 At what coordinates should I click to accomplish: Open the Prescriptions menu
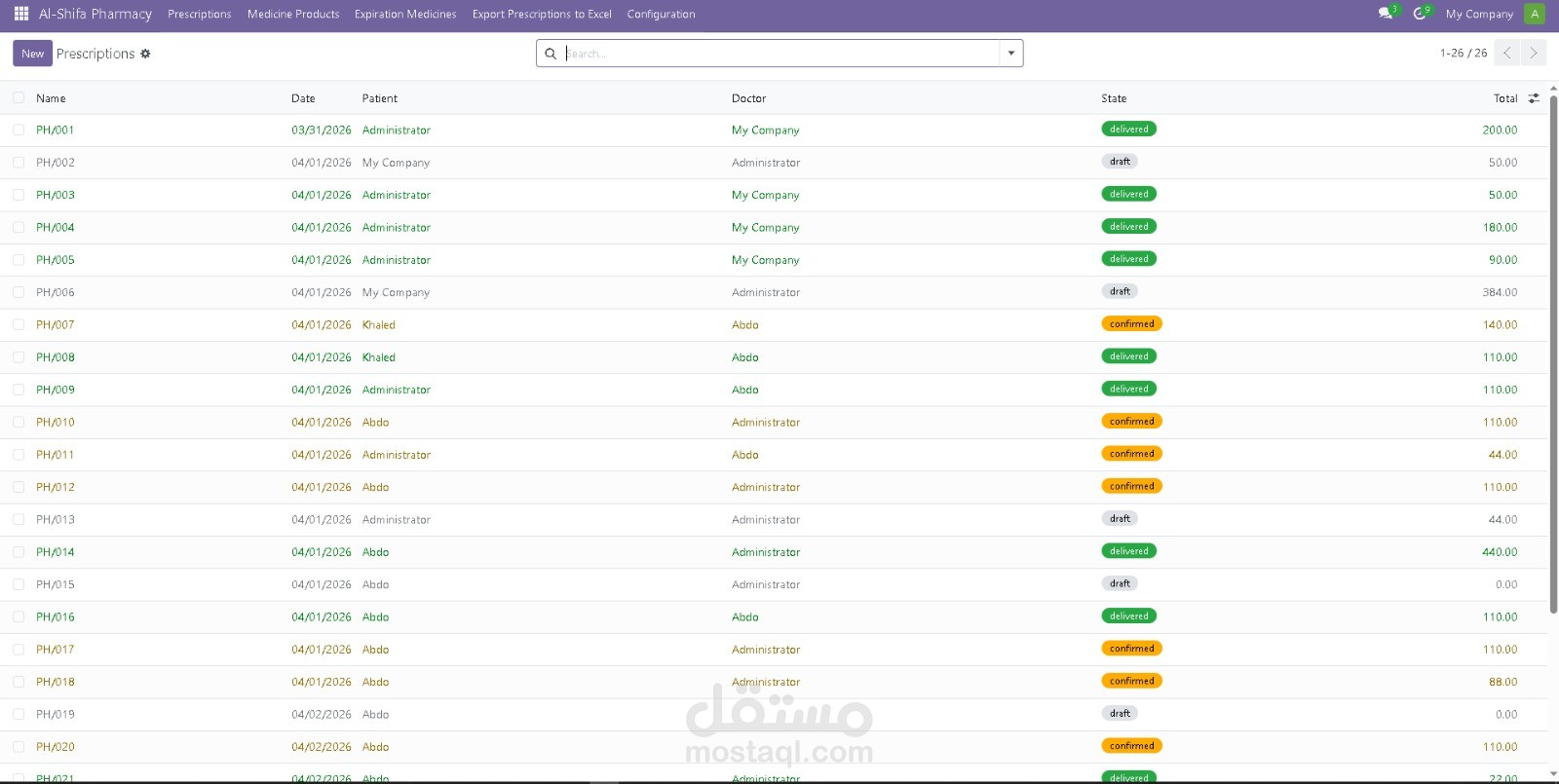click(x=200, y=14)
